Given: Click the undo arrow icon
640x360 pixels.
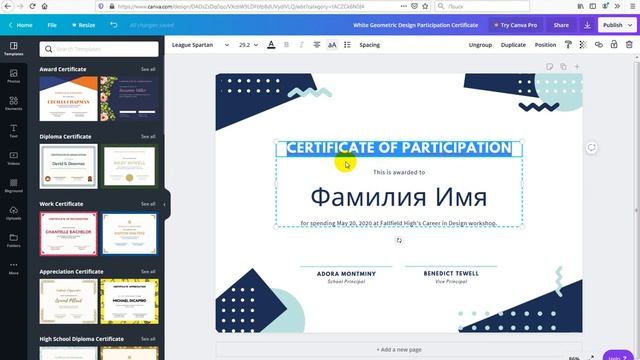Looking at the screenshot, I should [113, 25].
